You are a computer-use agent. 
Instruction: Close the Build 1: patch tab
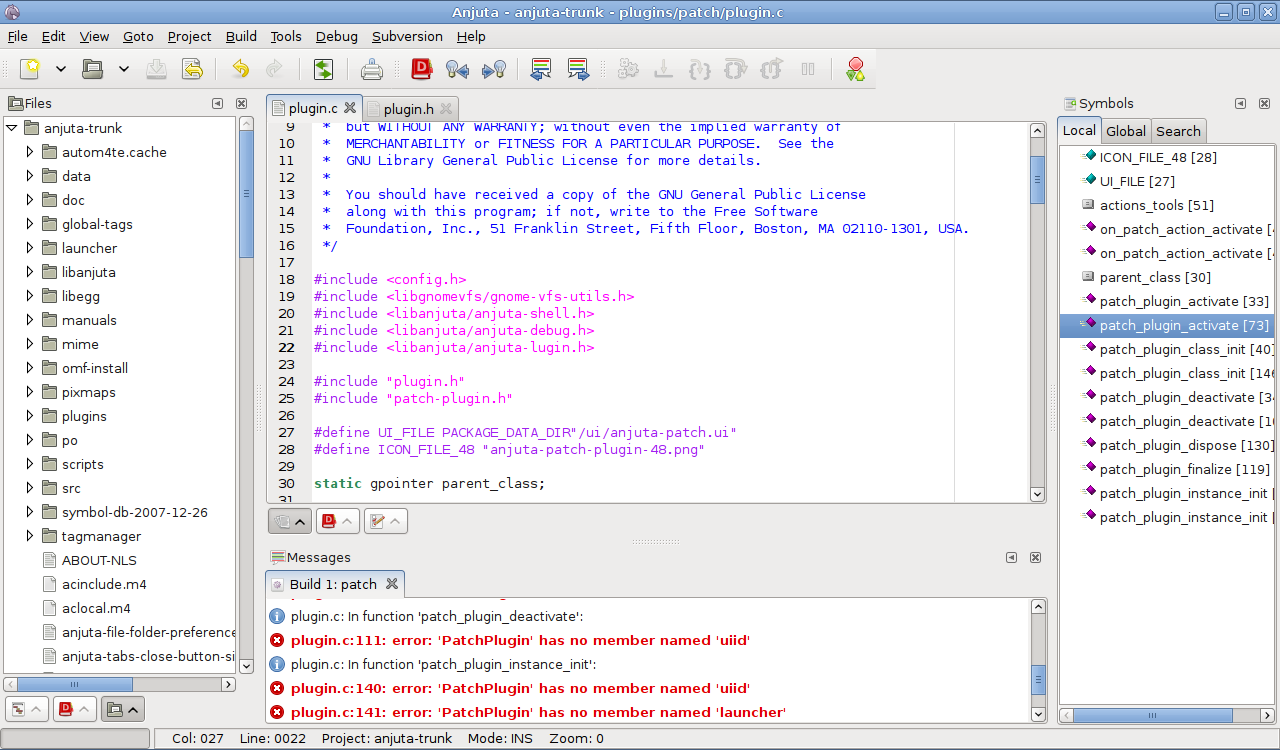click(390, 583)
